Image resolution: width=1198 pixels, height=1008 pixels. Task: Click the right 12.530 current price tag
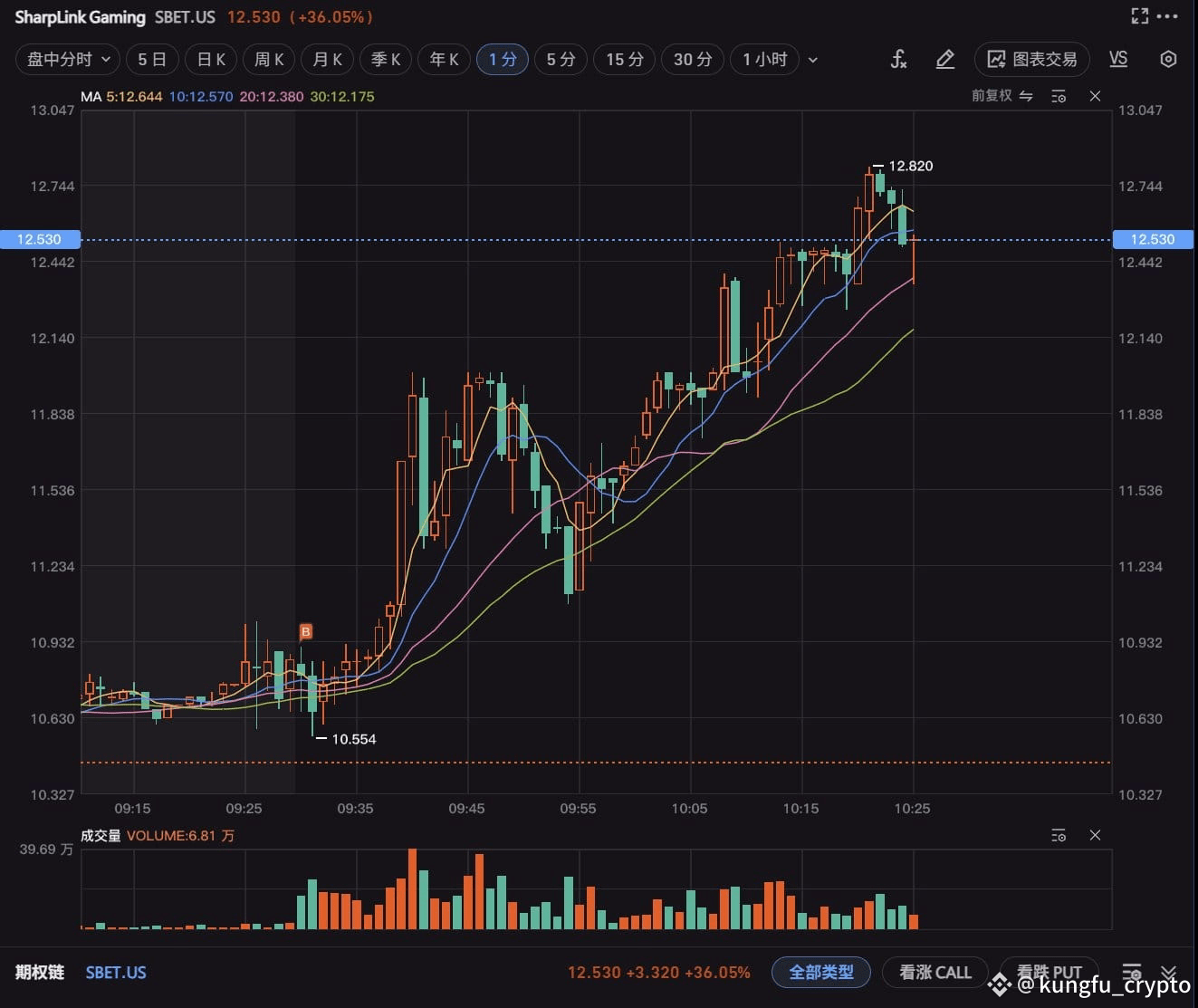[1153, 239]
